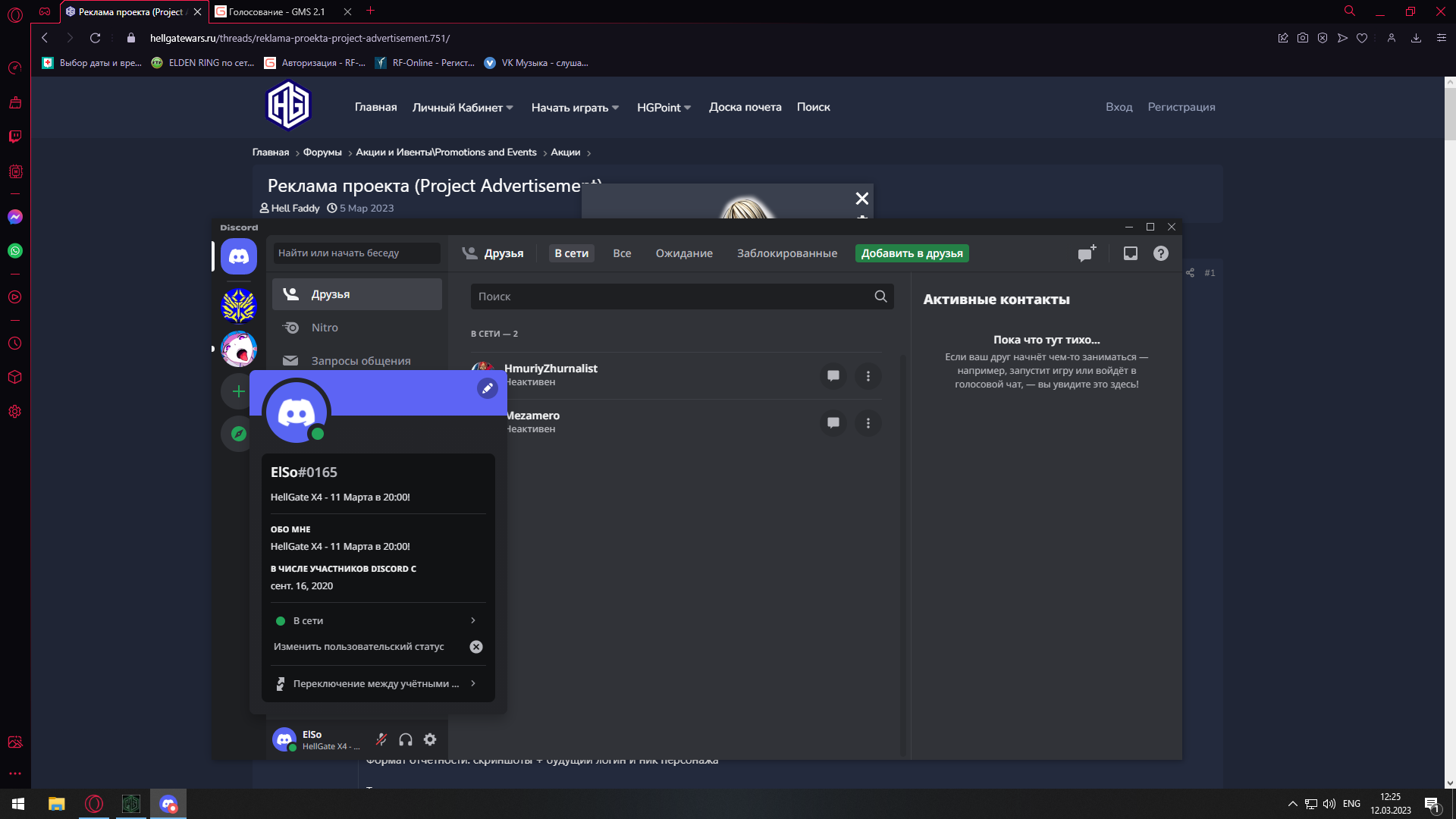Open Opera history clock sidebar icon
This screenshot has height=819, width=1456.
(x=14, y=344)
